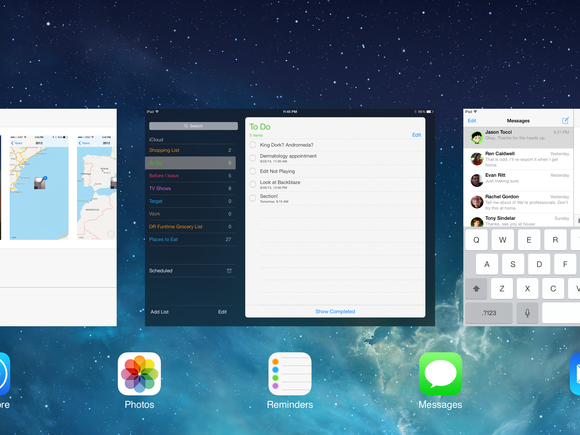Open Rachel Gordon conversation
Screen dimensions: 580x435
518,202
